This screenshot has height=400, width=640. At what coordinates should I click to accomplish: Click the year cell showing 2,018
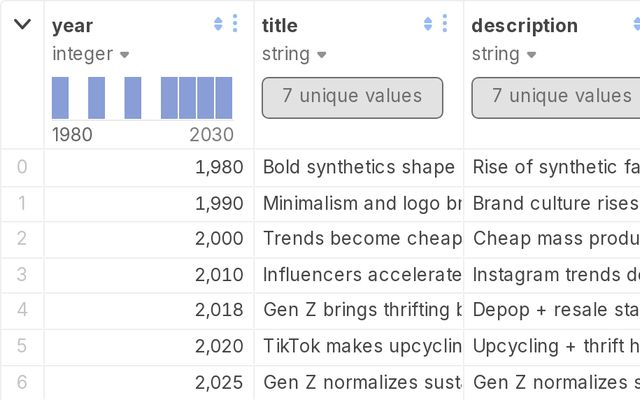tap(149, 310)
